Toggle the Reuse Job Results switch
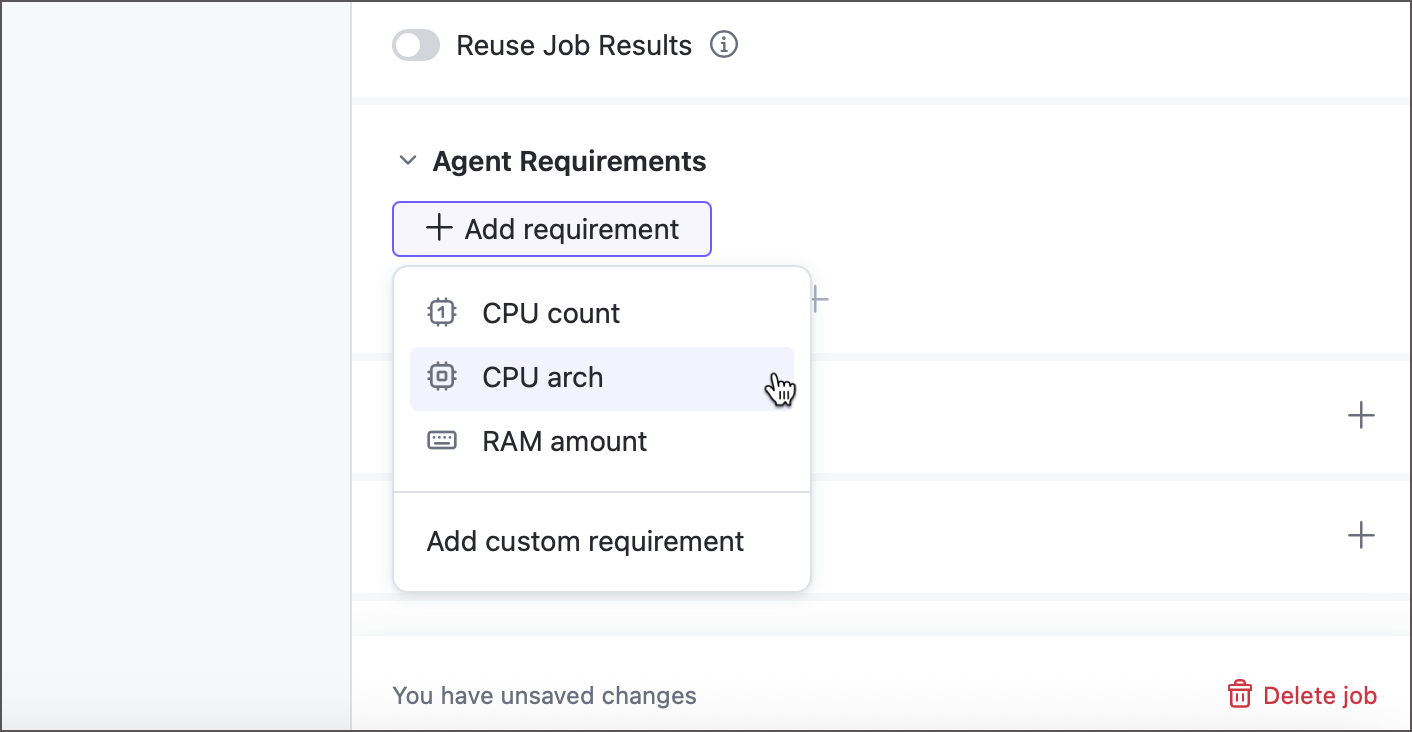1412x732 pixels. (x=416, y=45)
